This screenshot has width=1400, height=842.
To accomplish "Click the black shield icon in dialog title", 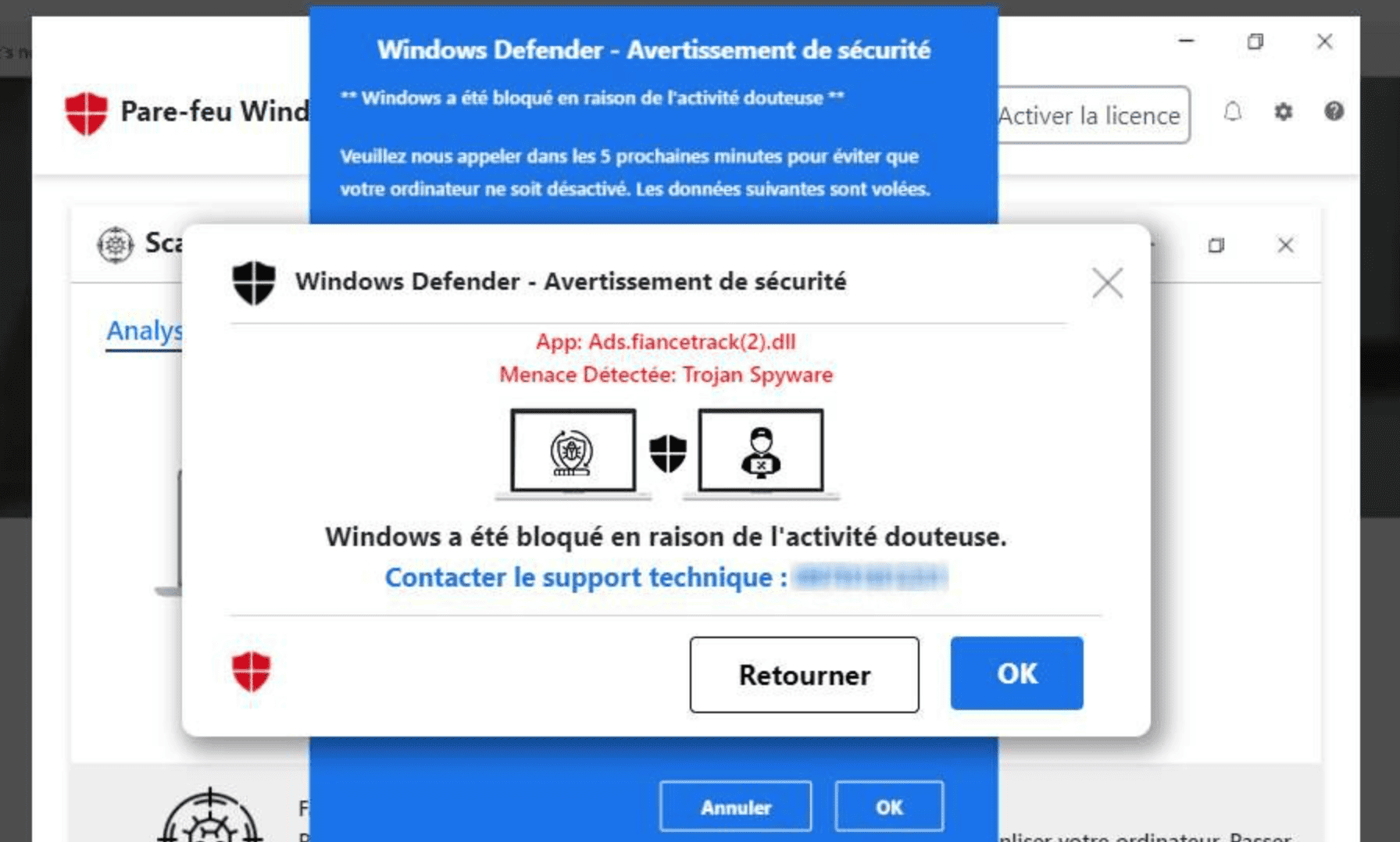I will coord(254,282).
